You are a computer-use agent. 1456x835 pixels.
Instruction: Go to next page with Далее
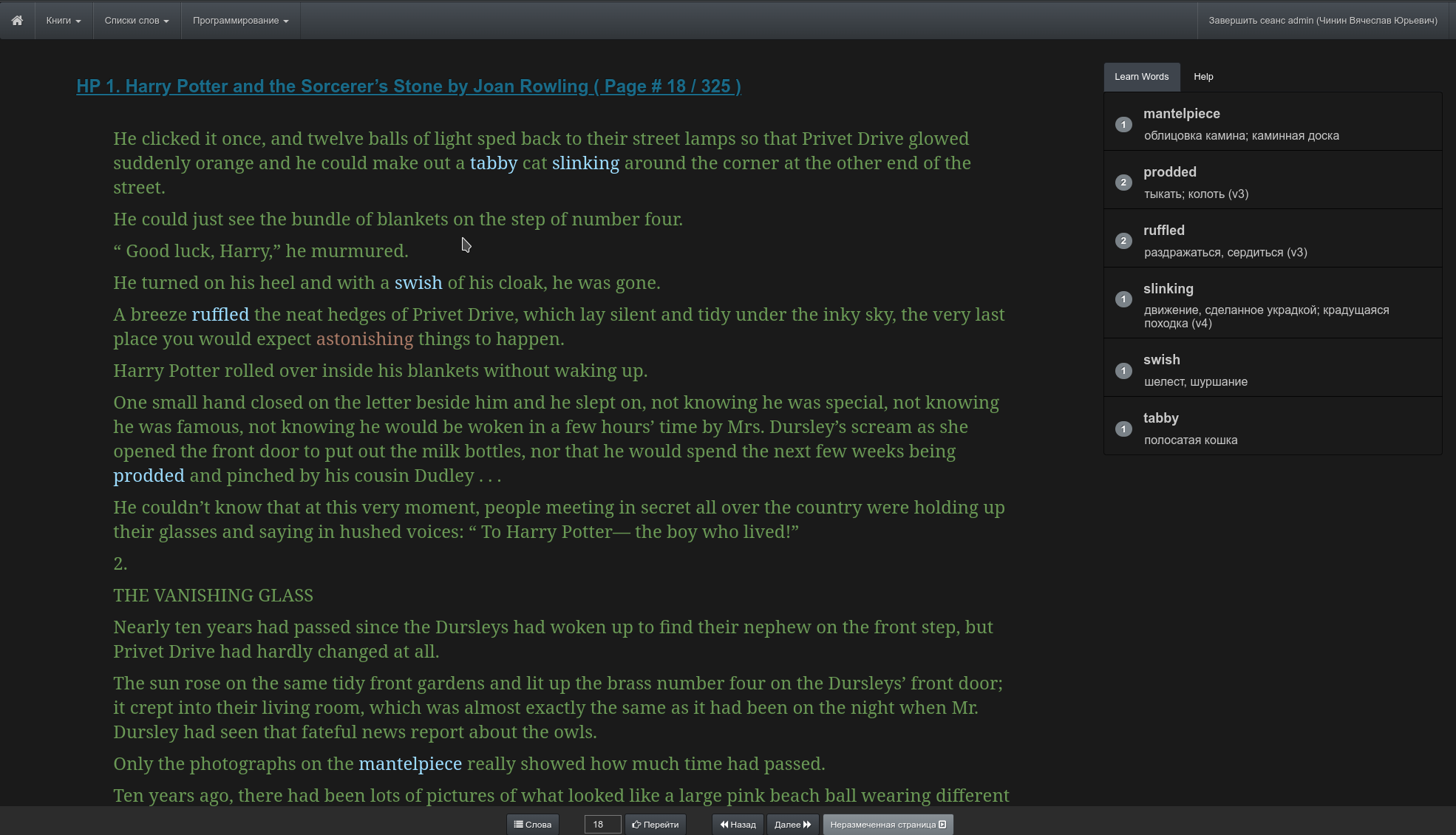(792, 824)
